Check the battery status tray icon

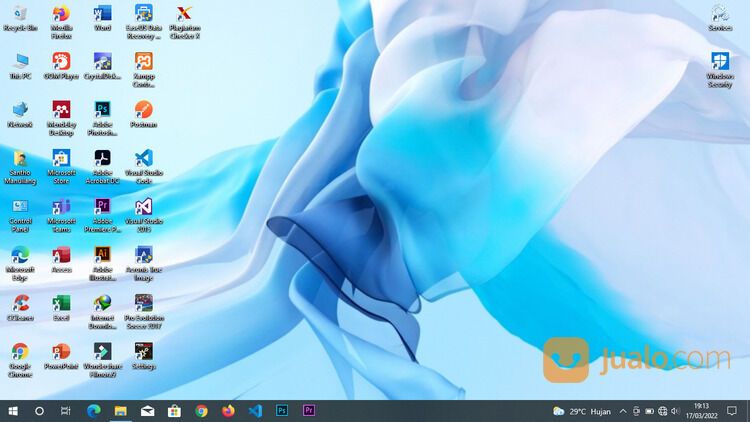[650, 411]
